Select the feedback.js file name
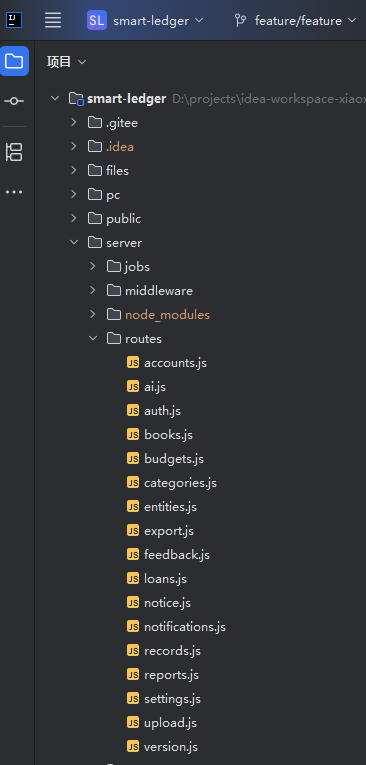366x765 pixels. tap(177, 555)
